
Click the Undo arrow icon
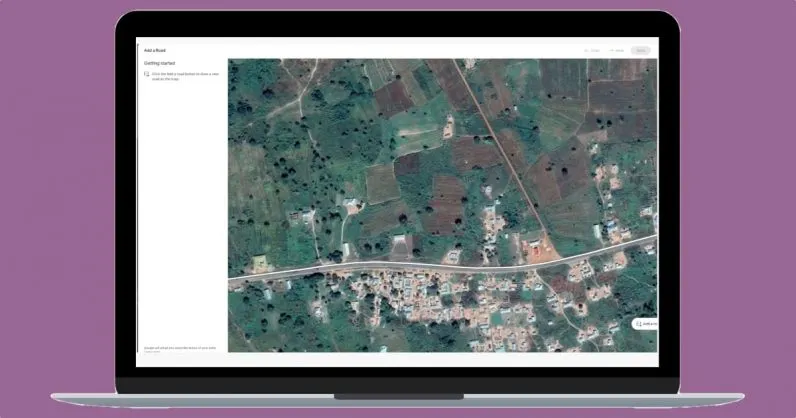tap(586, 50)
